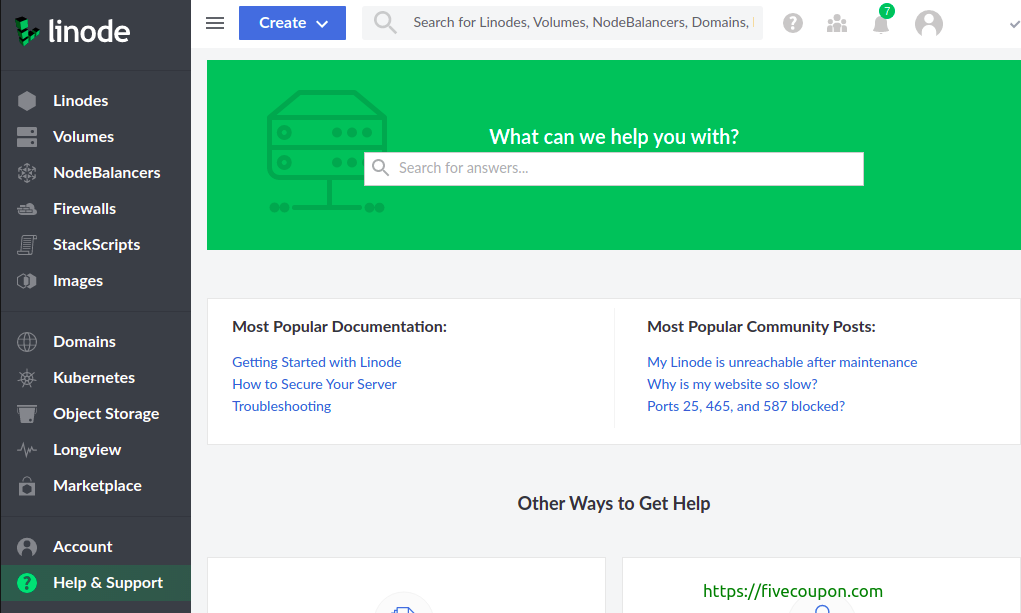Open the Create dropdown button
The image size is (1021, 613).
[x=292, y=23]
